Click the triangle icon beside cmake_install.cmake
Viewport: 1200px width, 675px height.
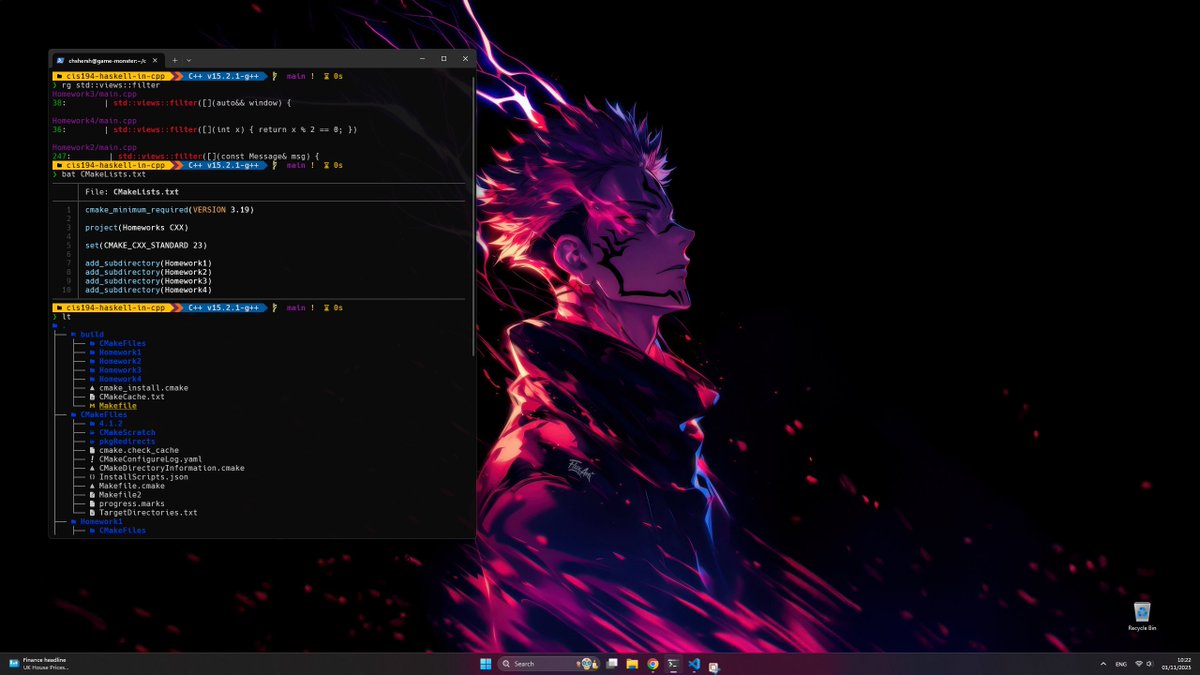(92, 388)
